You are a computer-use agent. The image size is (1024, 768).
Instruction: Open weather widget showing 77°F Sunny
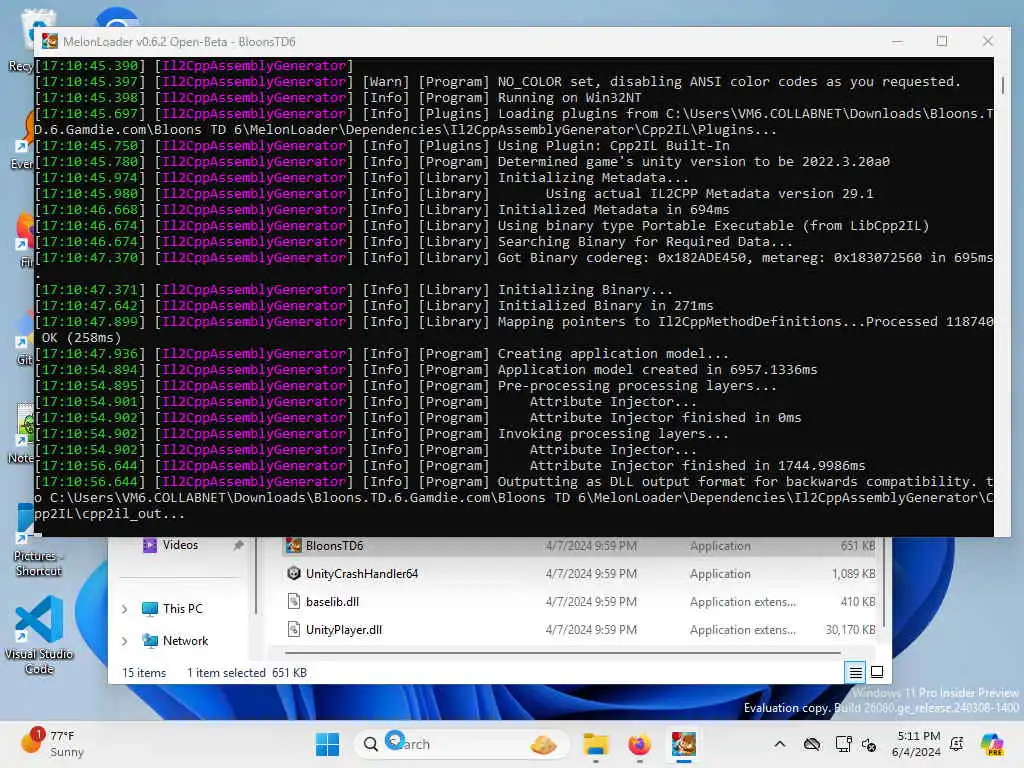pyautogui.click(x=54, y=744)
